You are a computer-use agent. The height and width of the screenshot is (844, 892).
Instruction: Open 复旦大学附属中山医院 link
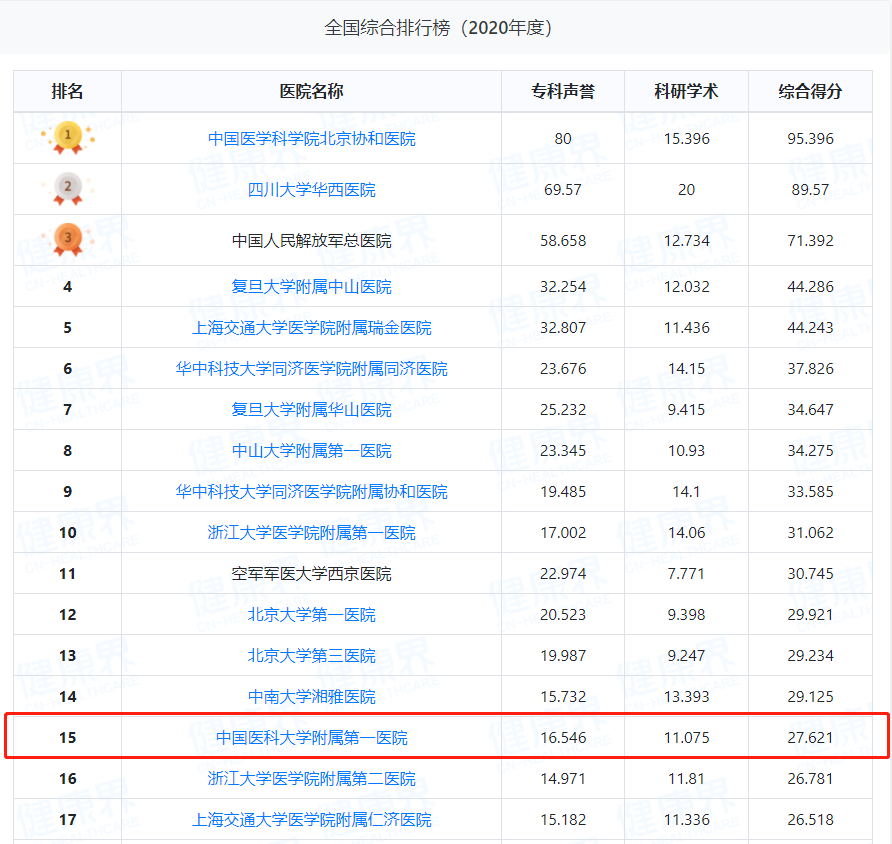pyautogui.click(x=311, y=287)
